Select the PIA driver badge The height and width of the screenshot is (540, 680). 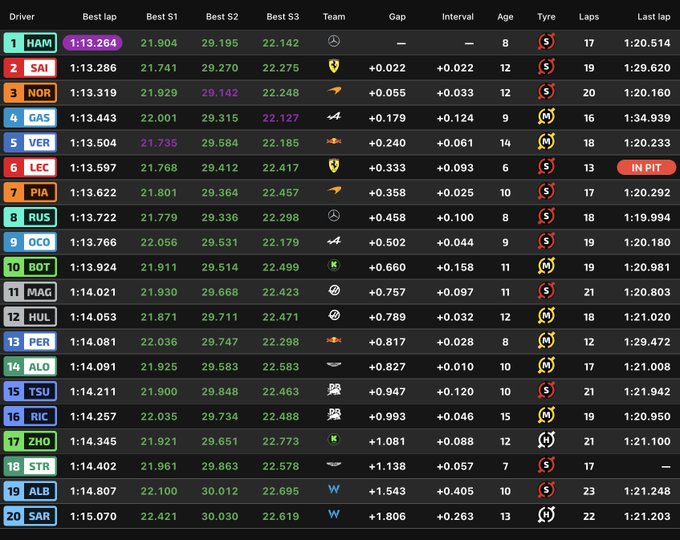(x=30, y=192)
